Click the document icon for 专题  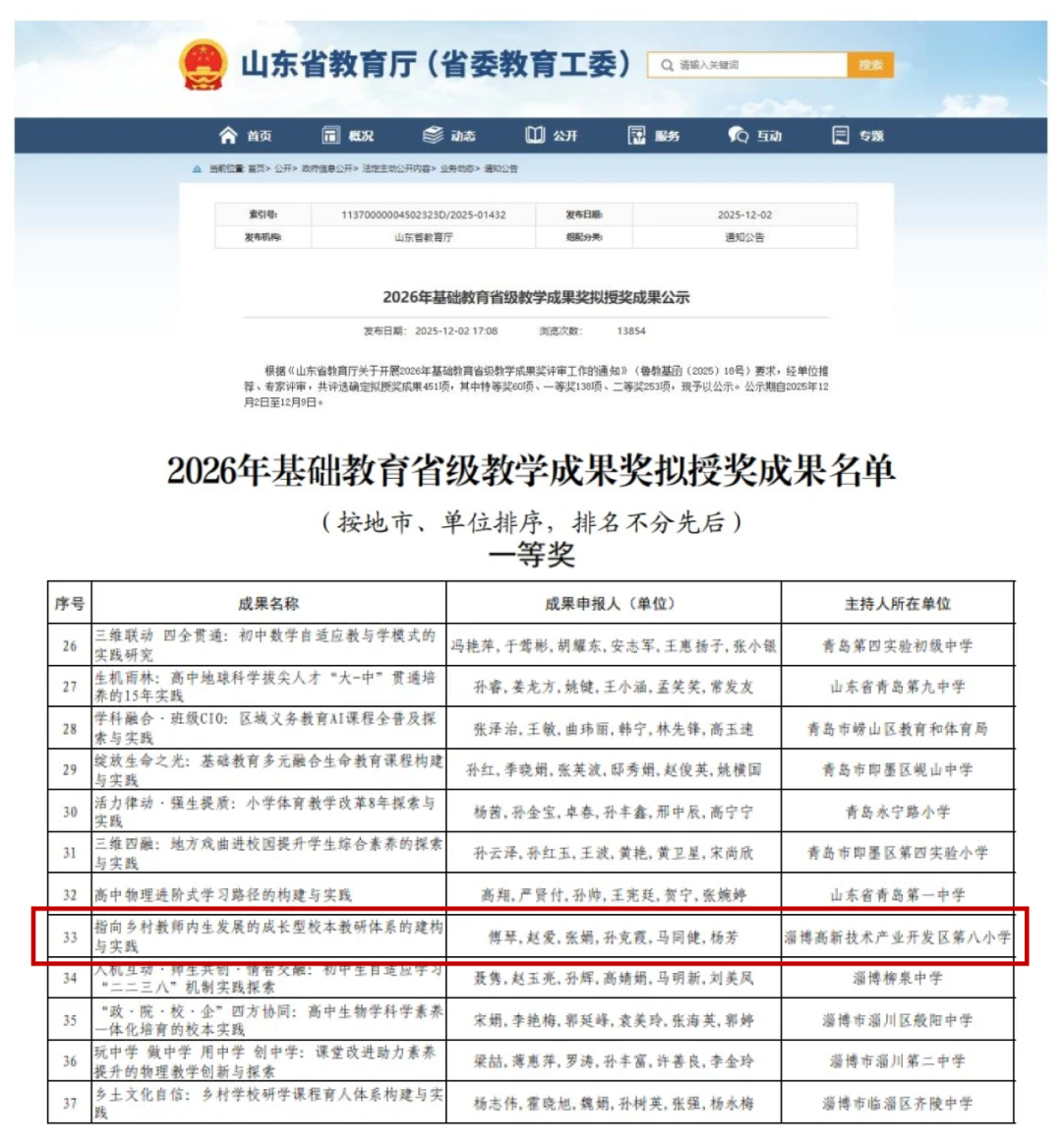pos(840,135)
